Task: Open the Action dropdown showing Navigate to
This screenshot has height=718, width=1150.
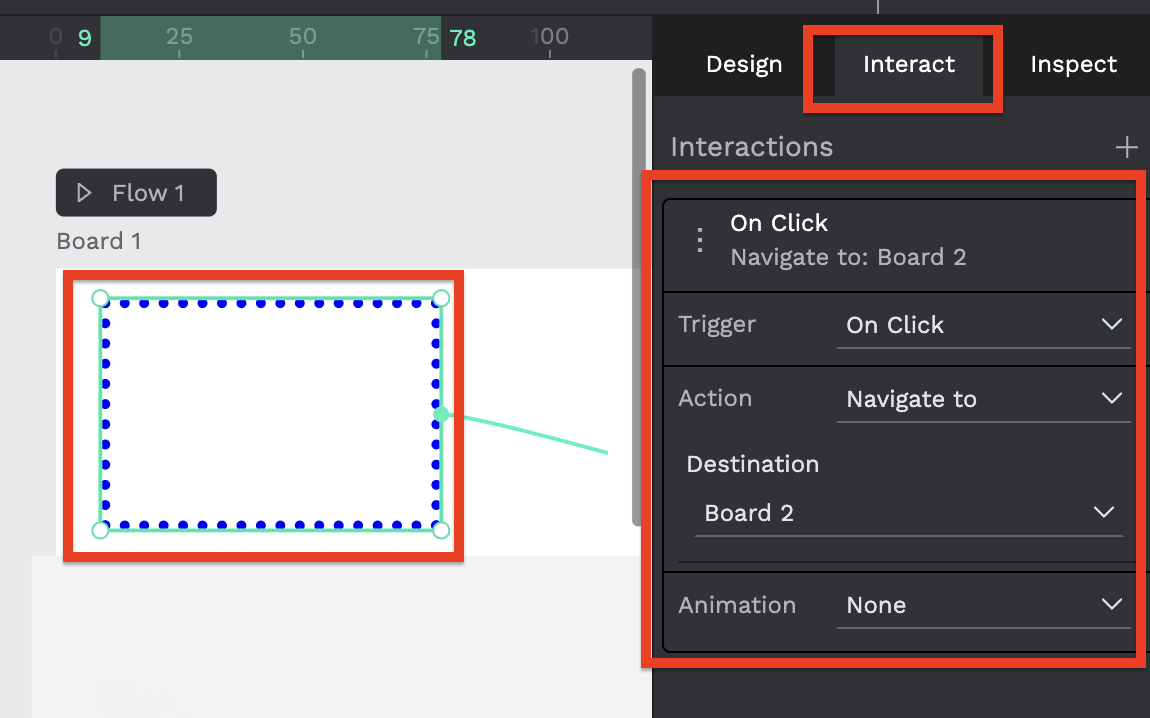Action: point(983,399)
